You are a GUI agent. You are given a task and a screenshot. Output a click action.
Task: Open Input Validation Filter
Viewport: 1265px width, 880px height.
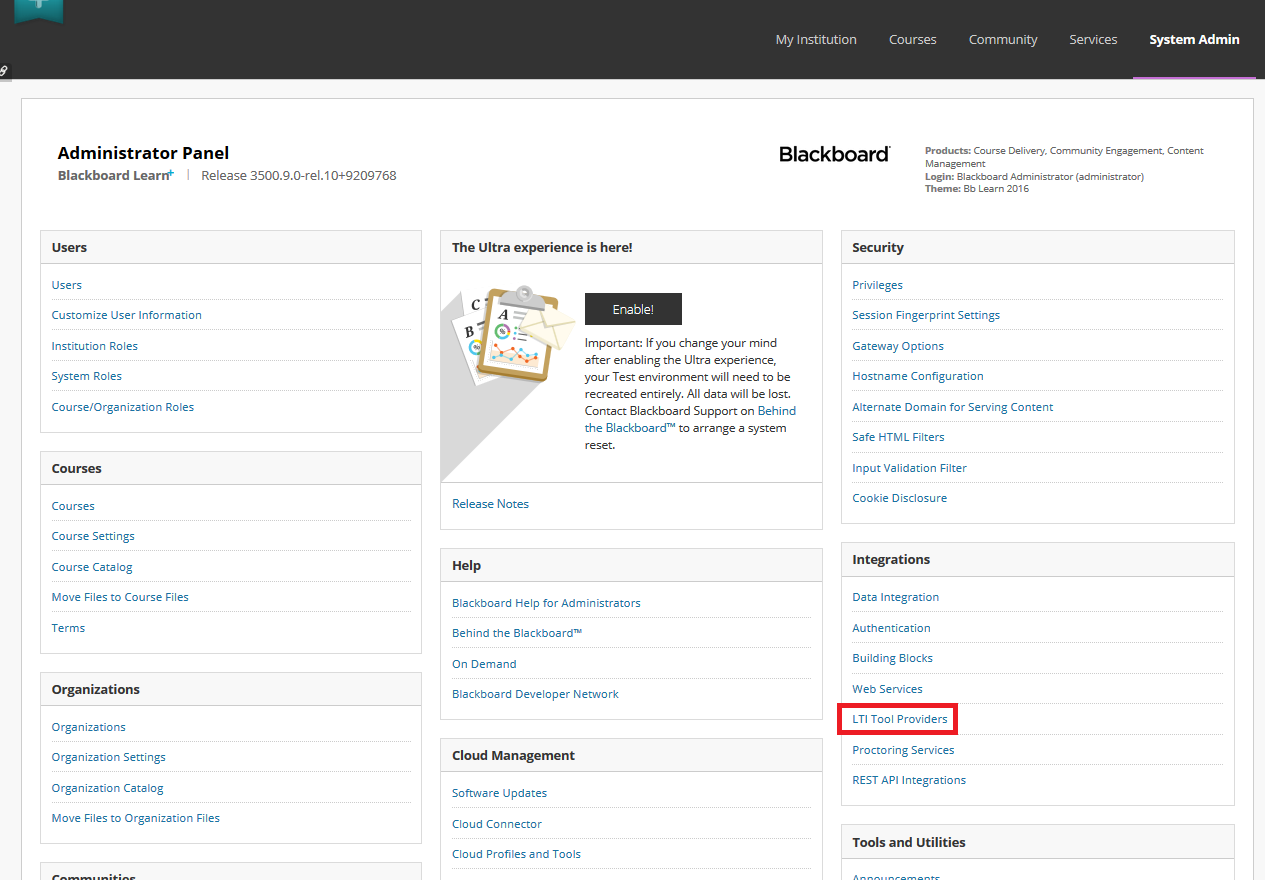click(909, 468)
